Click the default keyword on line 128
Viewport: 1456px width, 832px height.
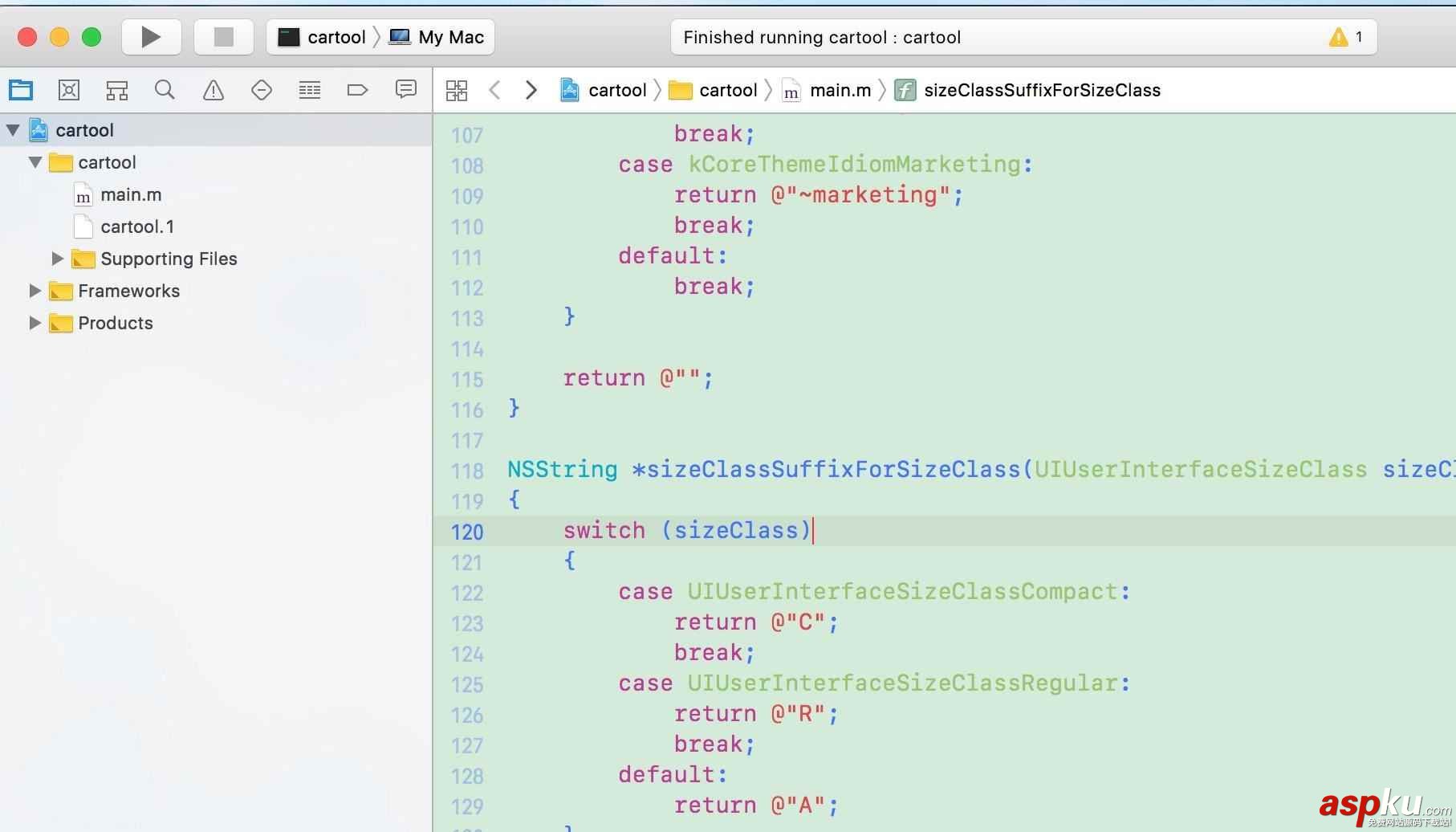tap(667, 775)
